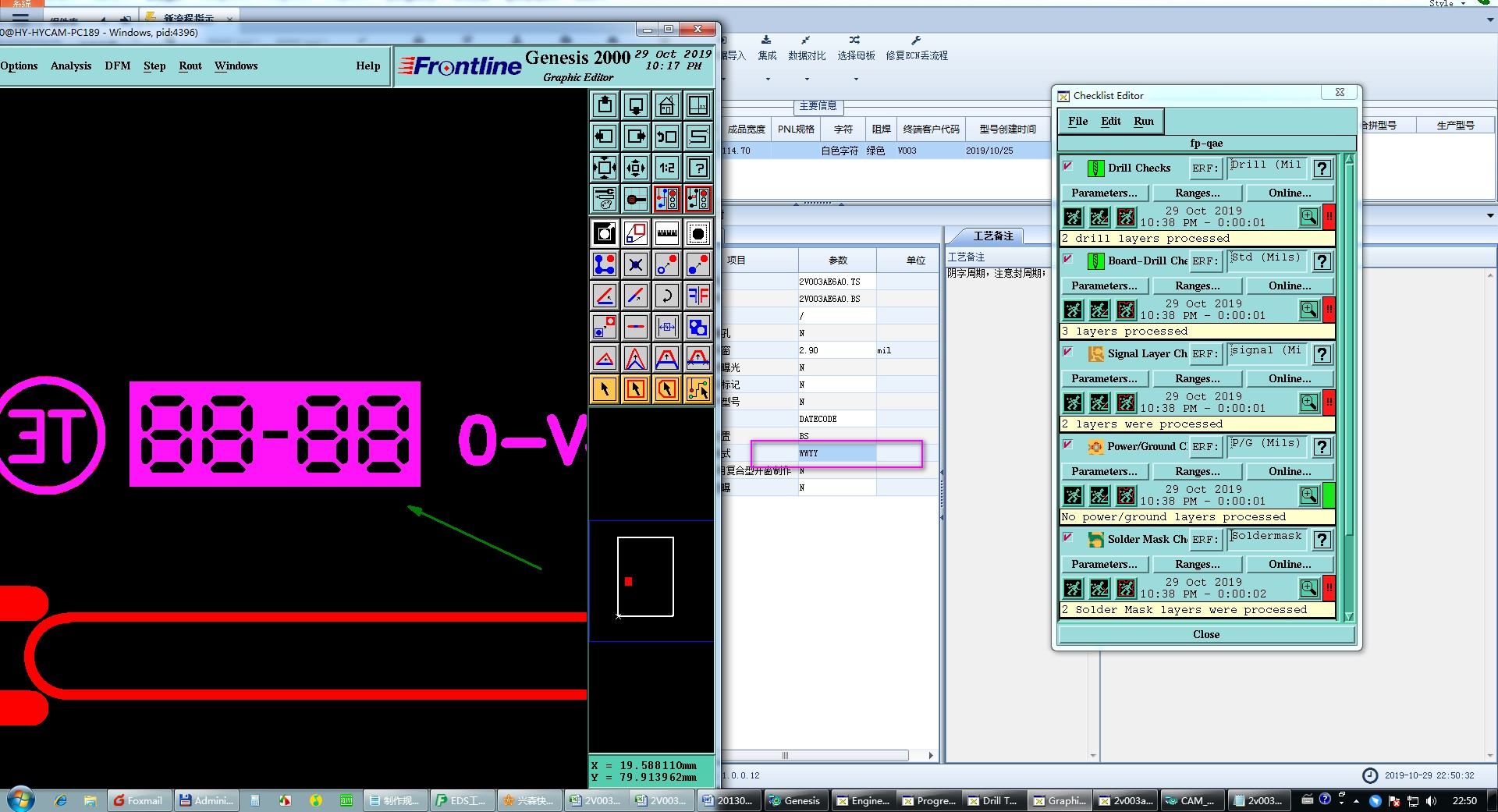Screen dimensions: 1498x812
Task: Click the question mark help icon in toolbar
Action: pyautogui.click(x=698, y=168)
